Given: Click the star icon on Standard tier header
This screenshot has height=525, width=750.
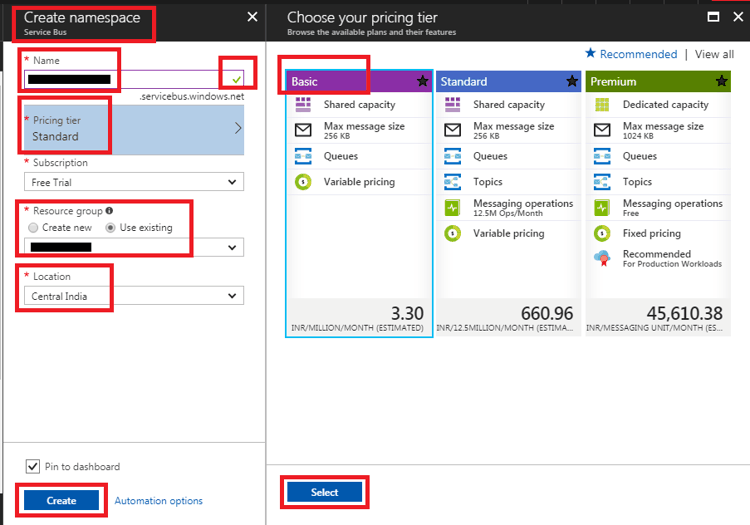Looking at the screenshot, I should pos(572,81).
